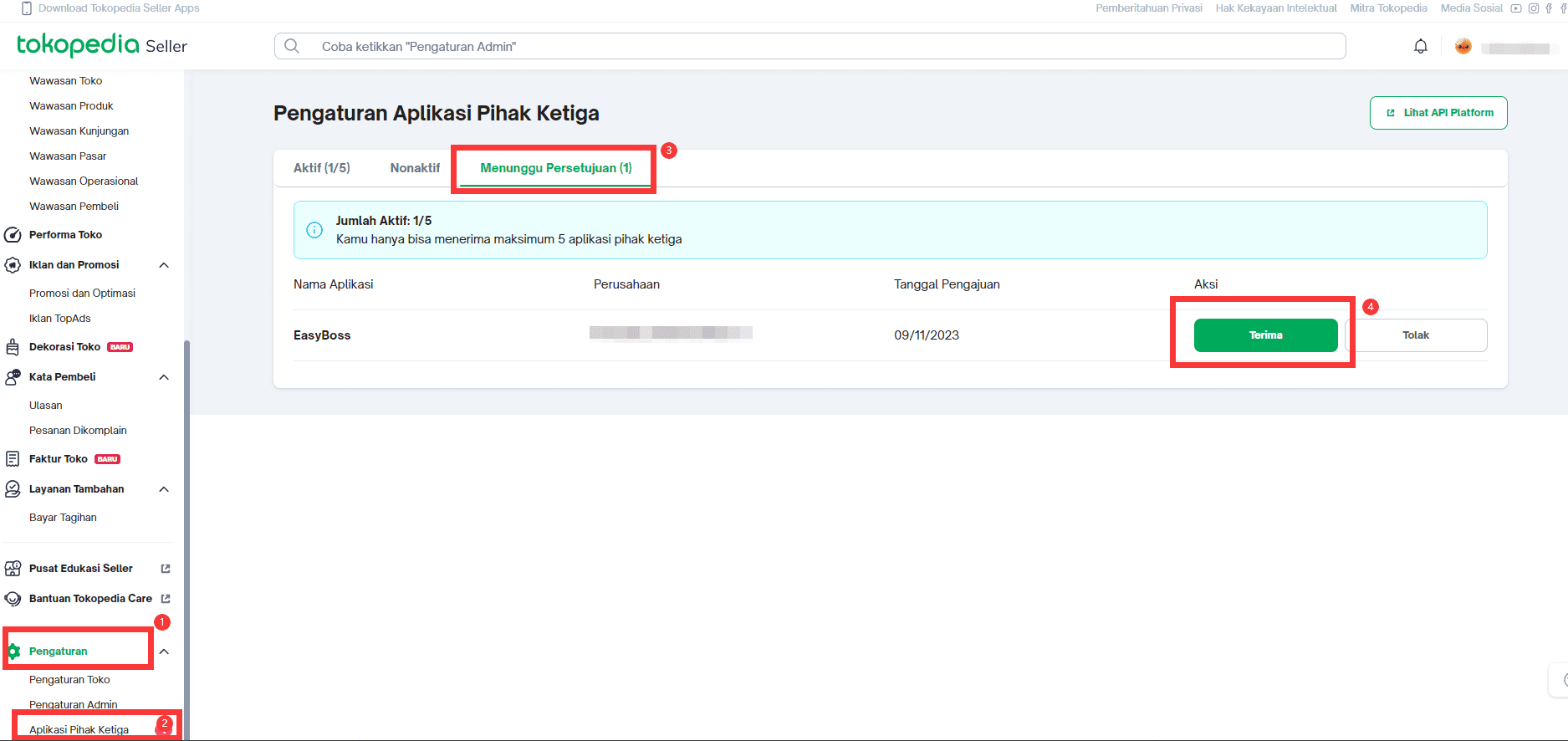Click external link icon beside Bantuan Tokopedia Care
Image resolution: width=1568 pixels, height=741 pixels.
pyautogui.click(x=166, y=599)
